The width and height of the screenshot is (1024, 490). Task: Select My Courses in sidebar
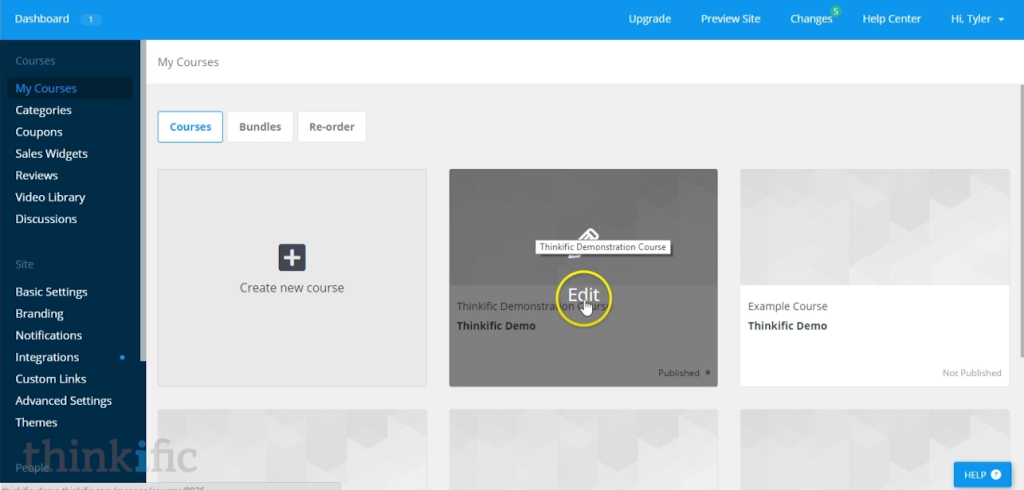point(70,88)
